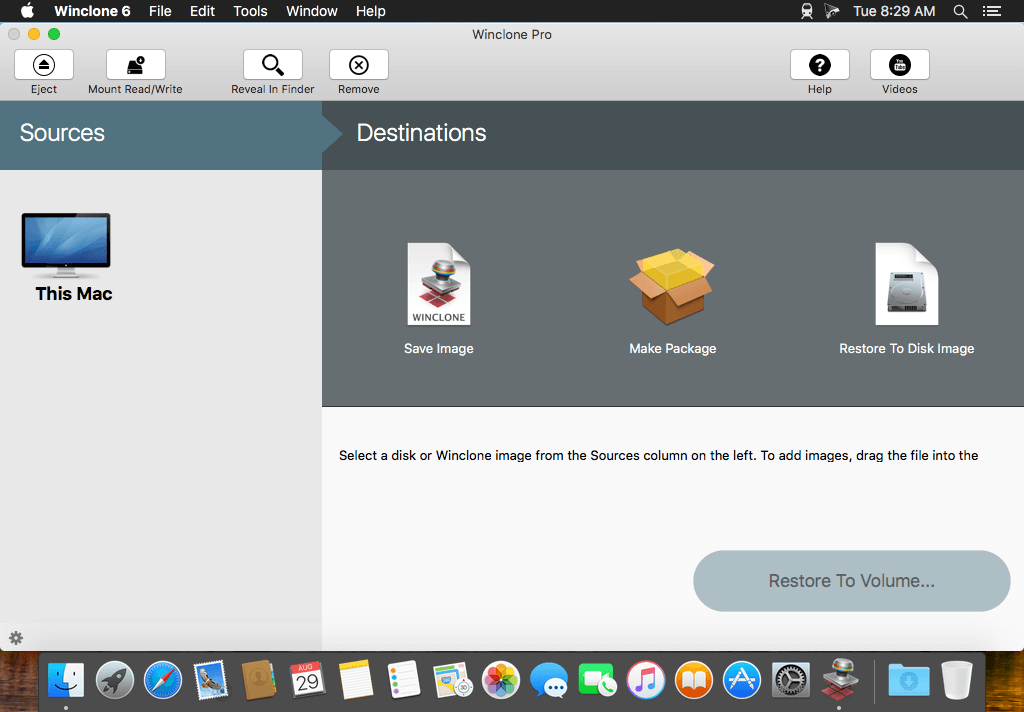
Task: Open Finder from the Dock
Action: pyautogui.click(x=66, y=680)
